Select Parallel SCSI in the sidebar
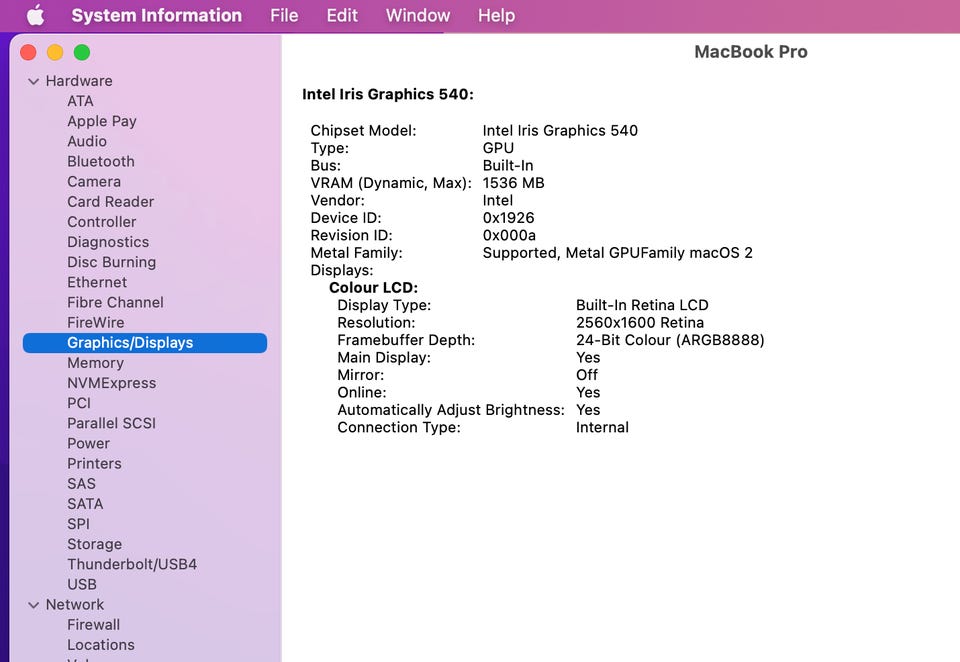Screen dimensions: 960x662 [111, 424]
